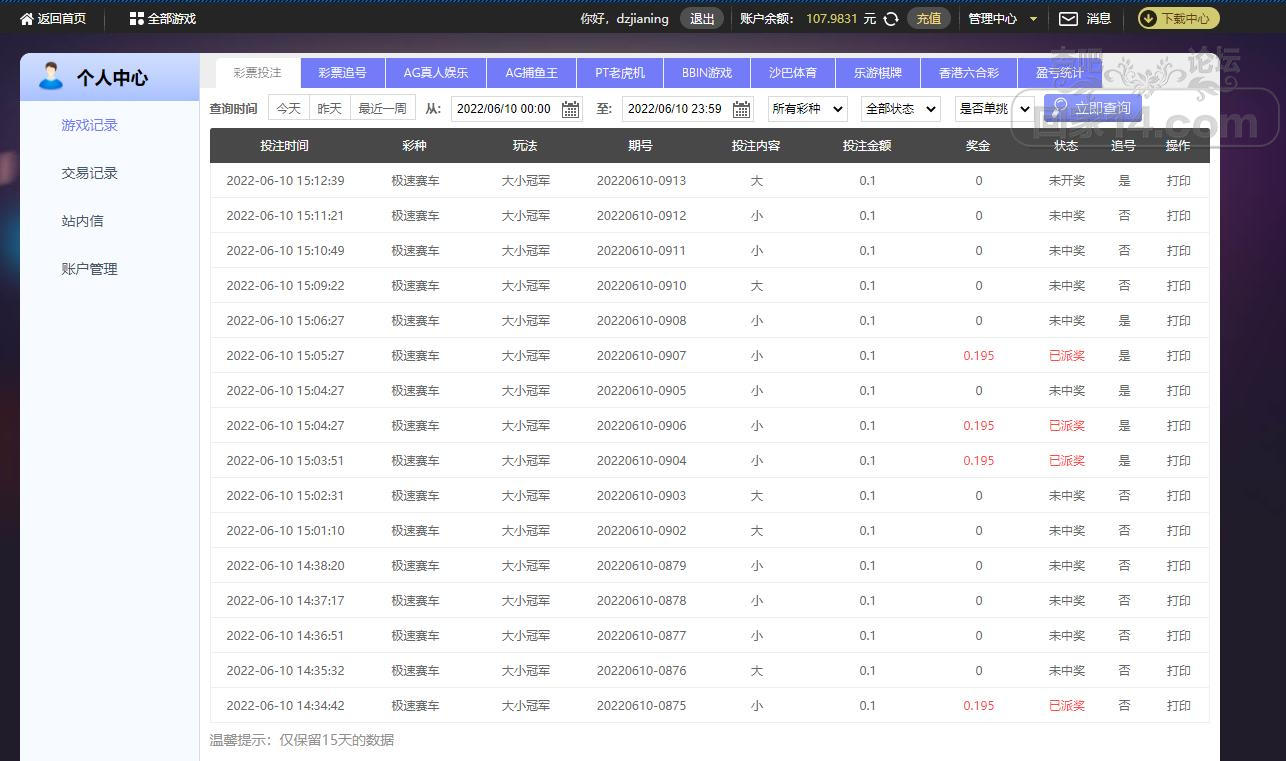Switch to the 盈亏统计 tab
Screen dimensions: 1286x761
(x=1060, y=73)
